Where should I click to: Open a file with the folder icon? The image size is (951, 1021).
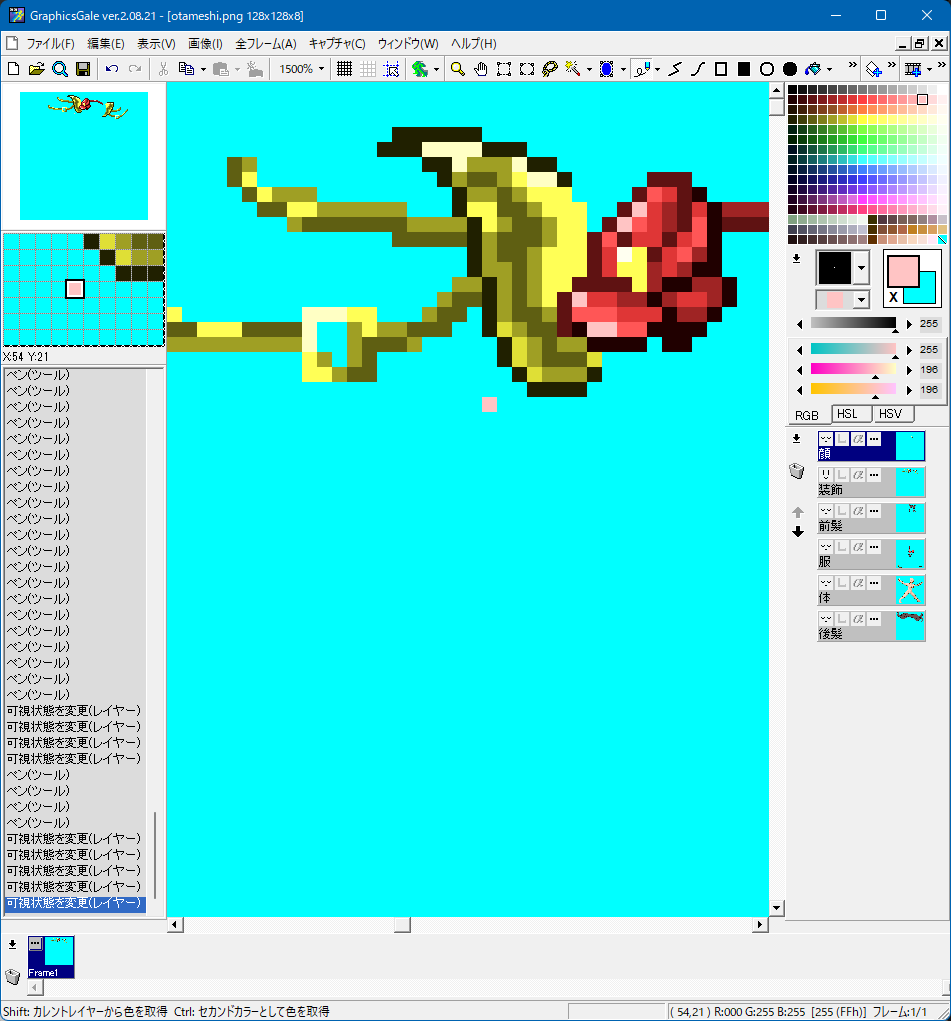click(x=36, y=69)
